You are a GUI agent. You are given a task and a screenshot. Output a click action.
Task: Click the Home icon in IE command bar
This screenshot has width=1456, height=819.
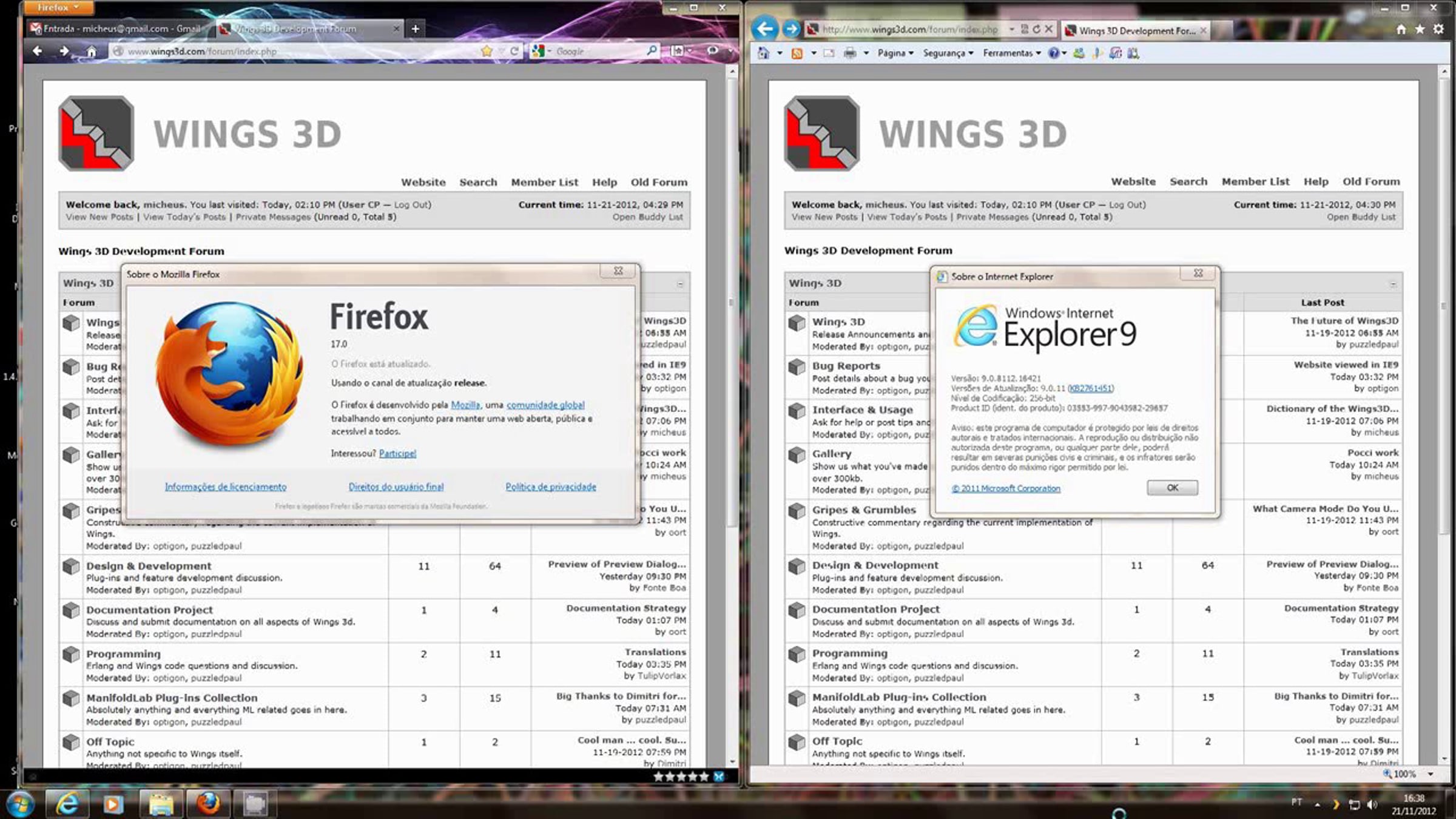click(763, 53)
